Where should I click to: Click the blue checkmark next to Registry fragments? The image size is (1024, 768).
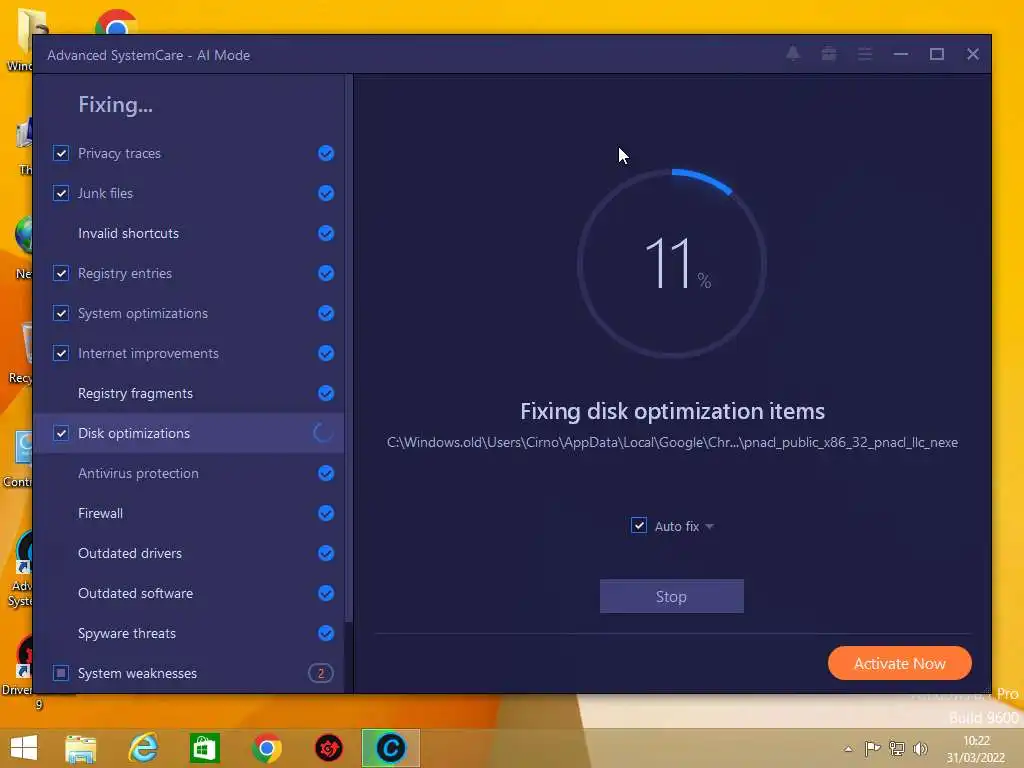point(326,393)
